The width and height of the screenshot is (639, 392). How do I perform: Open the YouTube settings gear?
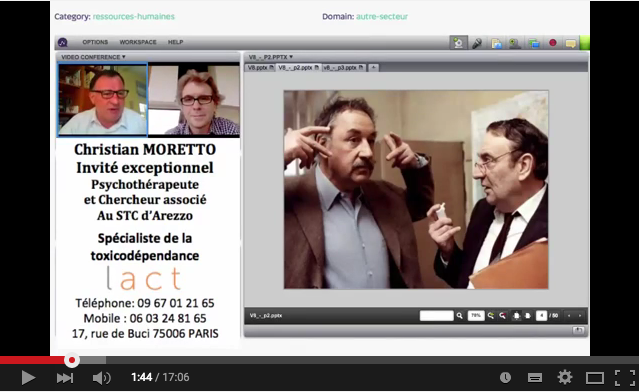pyautogui.click(x=565, y=377)
